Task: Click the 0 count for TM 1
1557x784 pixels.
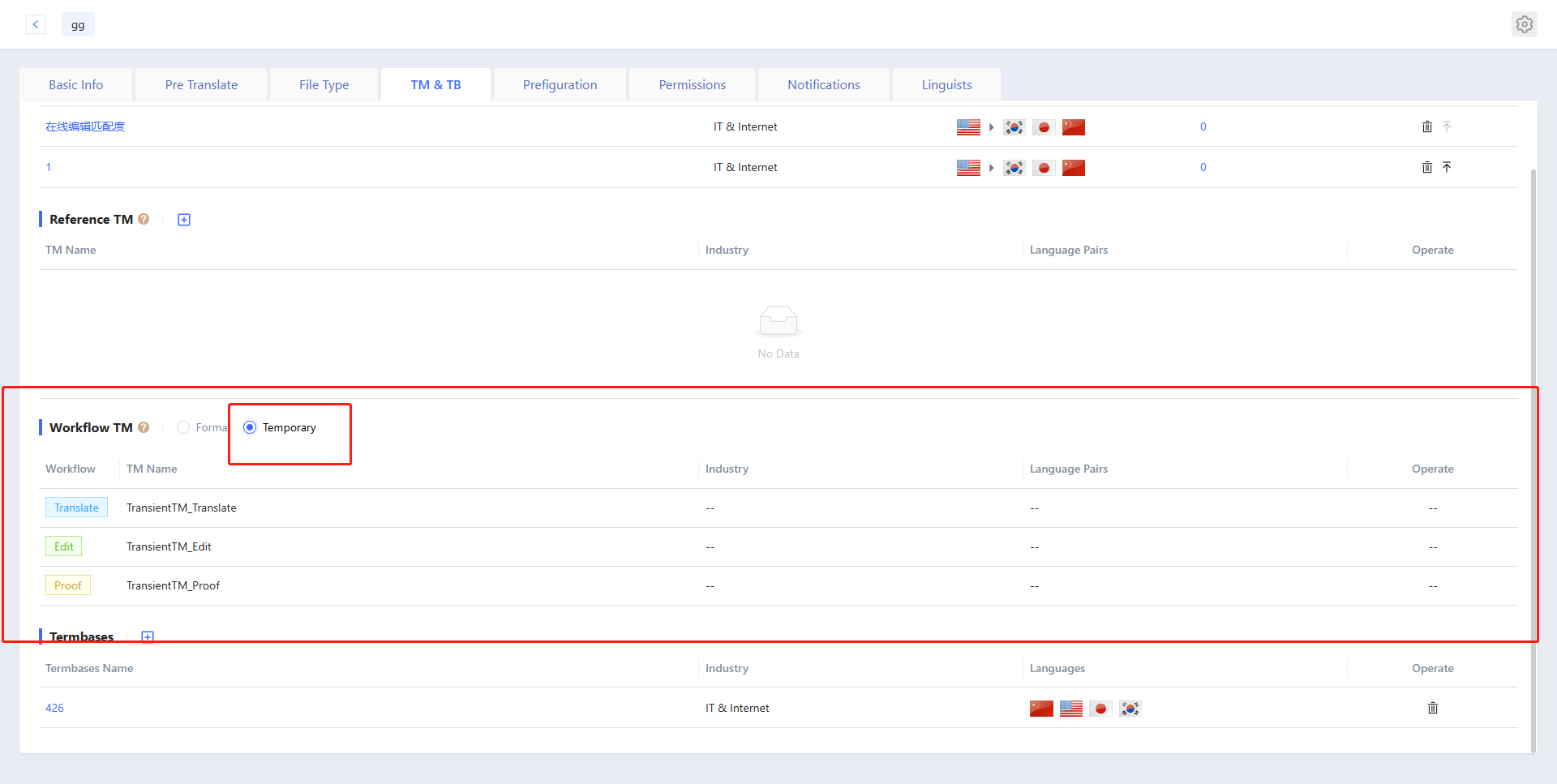Action: tap(1203, 167)
